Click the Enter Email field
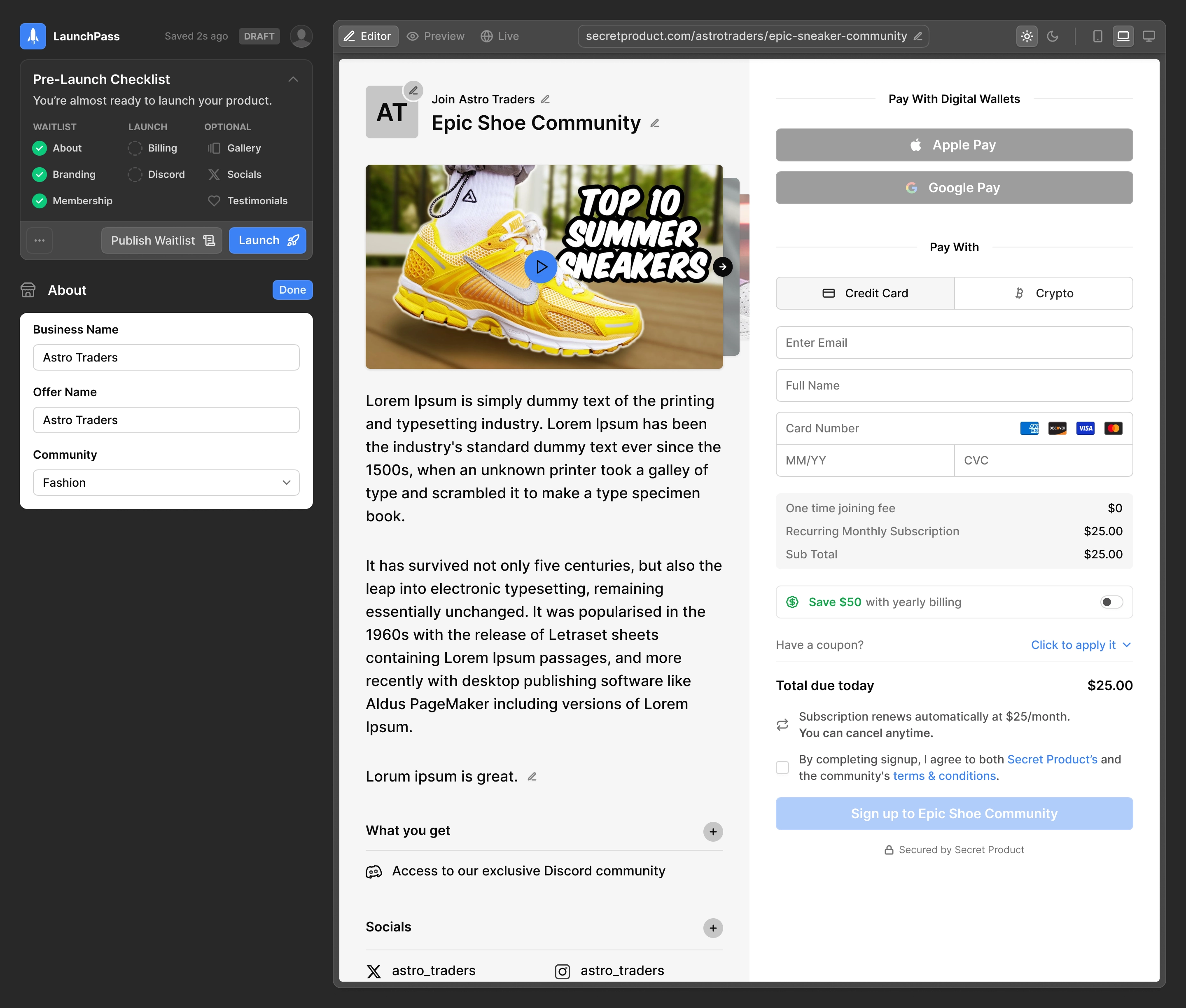Screen dimensions: 1186x1008 954,343
